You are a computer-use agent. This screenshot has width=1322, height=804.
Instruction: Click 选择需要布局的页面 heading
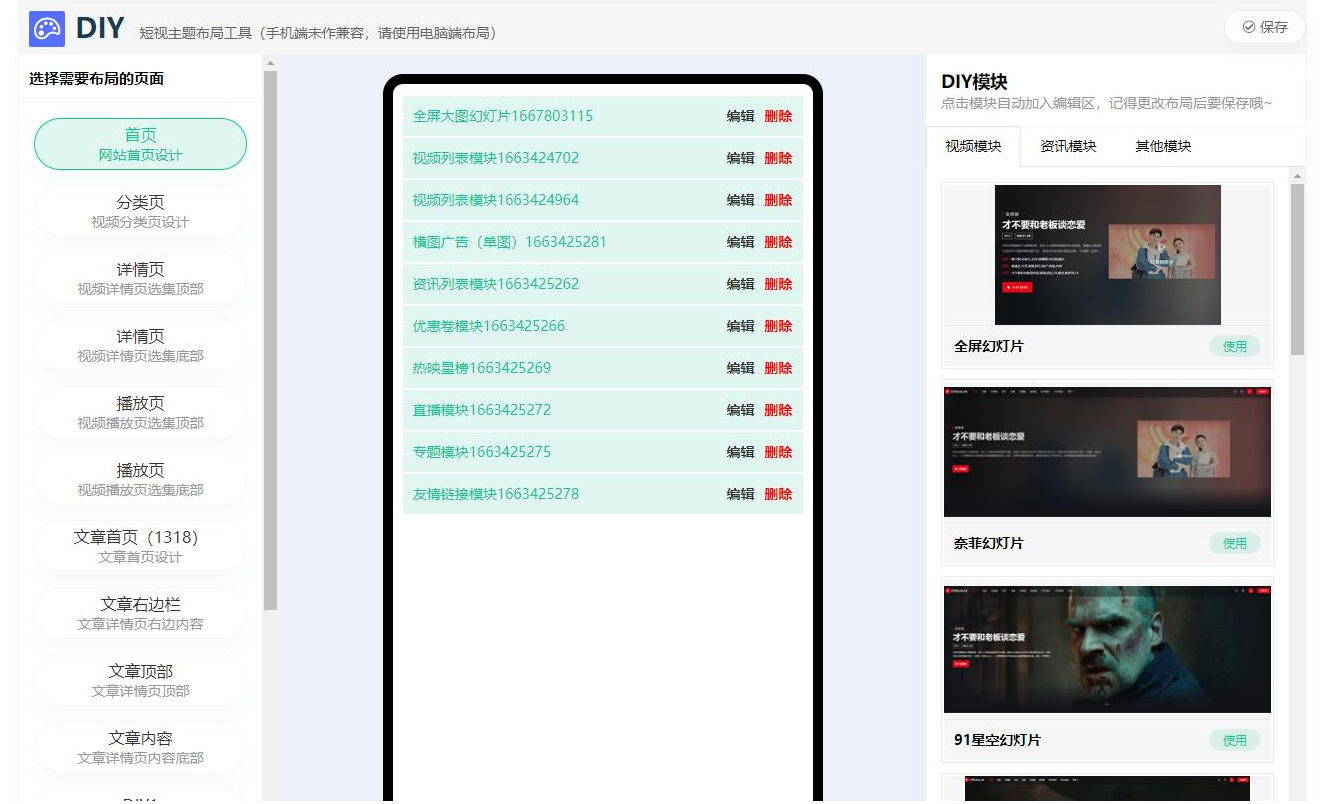coord(97,79)
